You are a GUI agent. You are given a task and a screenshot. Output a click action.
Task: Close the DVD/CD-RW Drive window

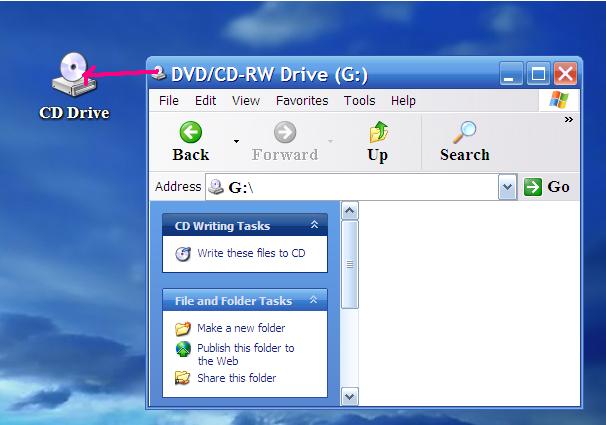[x=565, y=73]
